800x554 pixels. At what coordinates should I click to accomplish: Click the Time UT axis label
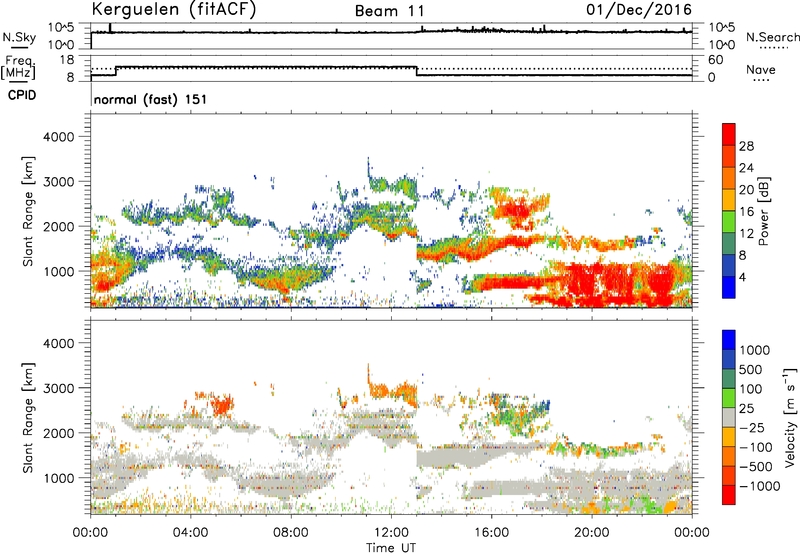pos(391,548)
